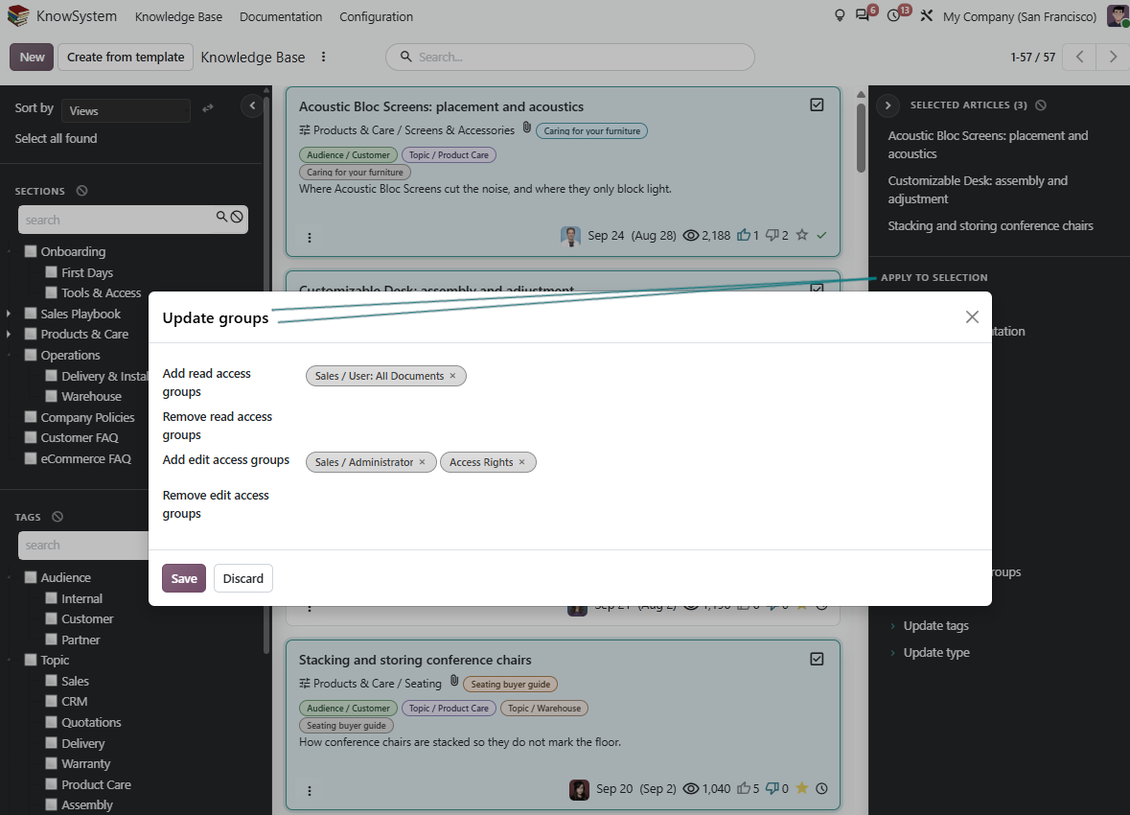The image size is (1130, 815).
Task: Deselect the Acoustic Bloc Screens article checkbox
Action: [817, 105]
